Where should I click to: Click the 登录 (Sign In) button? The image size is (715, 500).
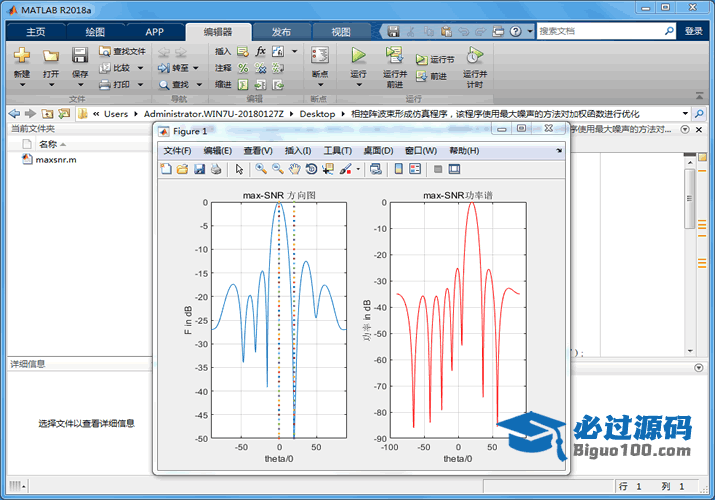694,31
